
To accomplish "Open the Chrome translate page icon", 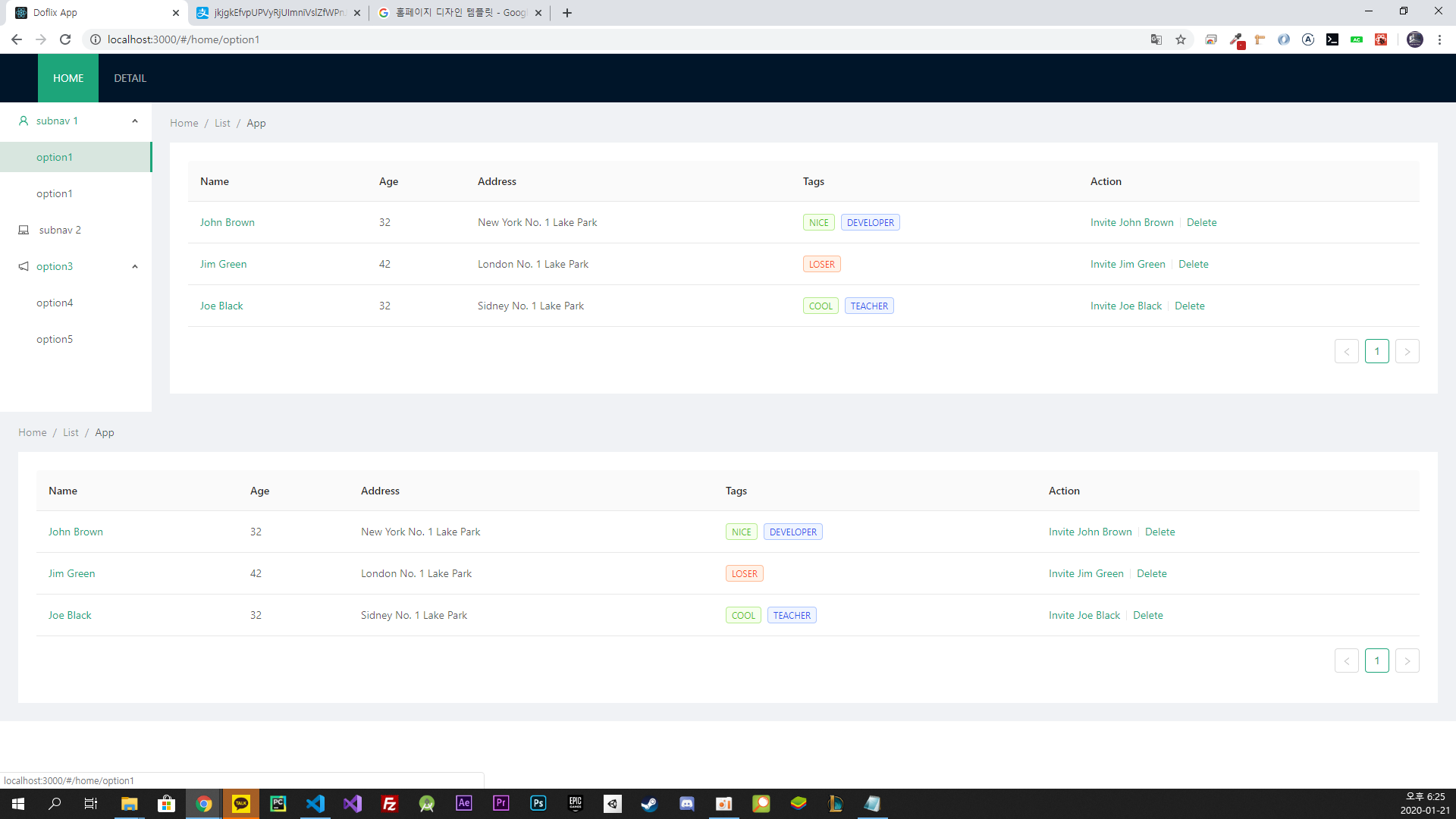I will [x=1156, y=39].
